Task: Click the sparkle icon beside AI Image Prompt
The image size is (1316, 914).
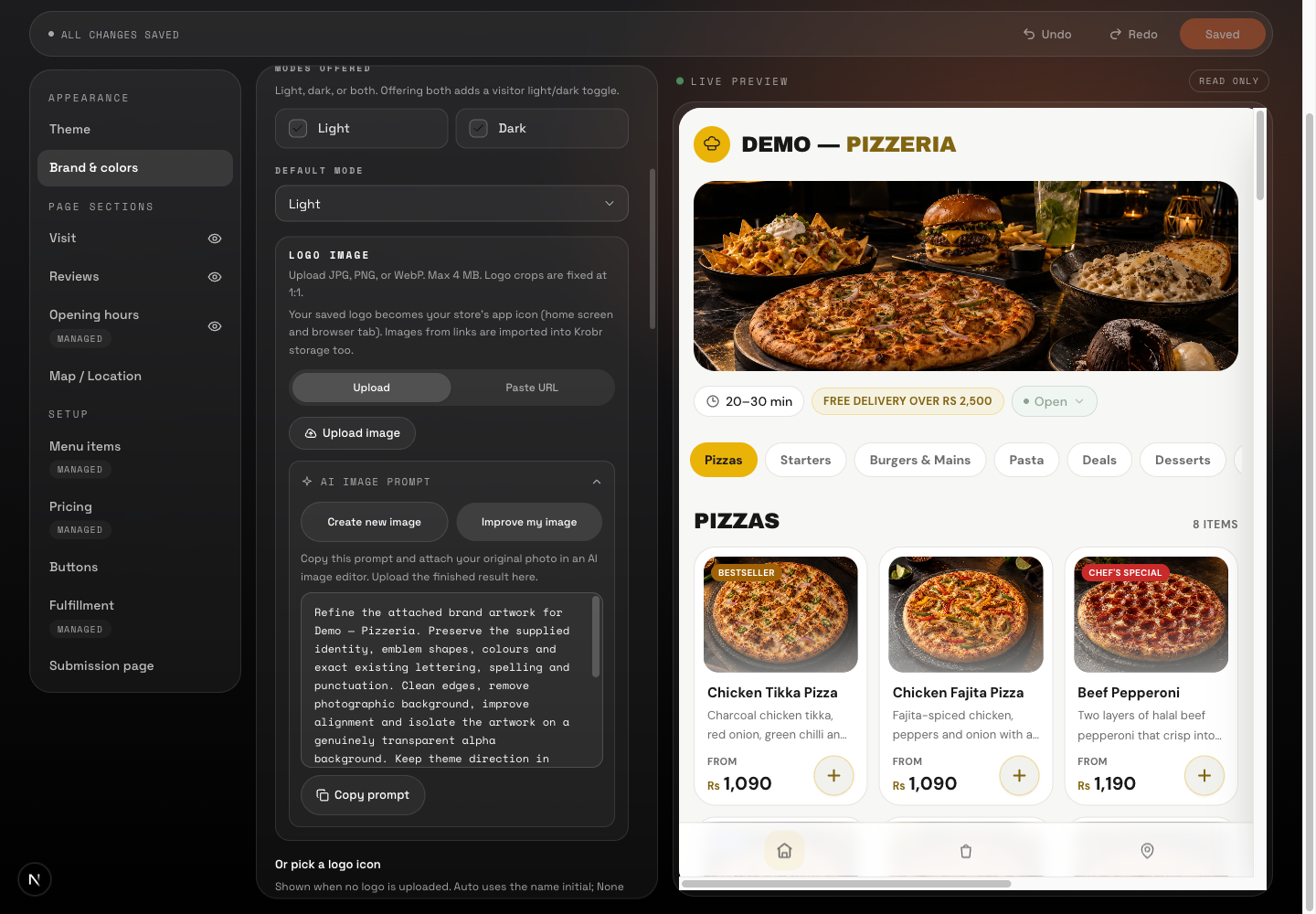Action: 307,482
